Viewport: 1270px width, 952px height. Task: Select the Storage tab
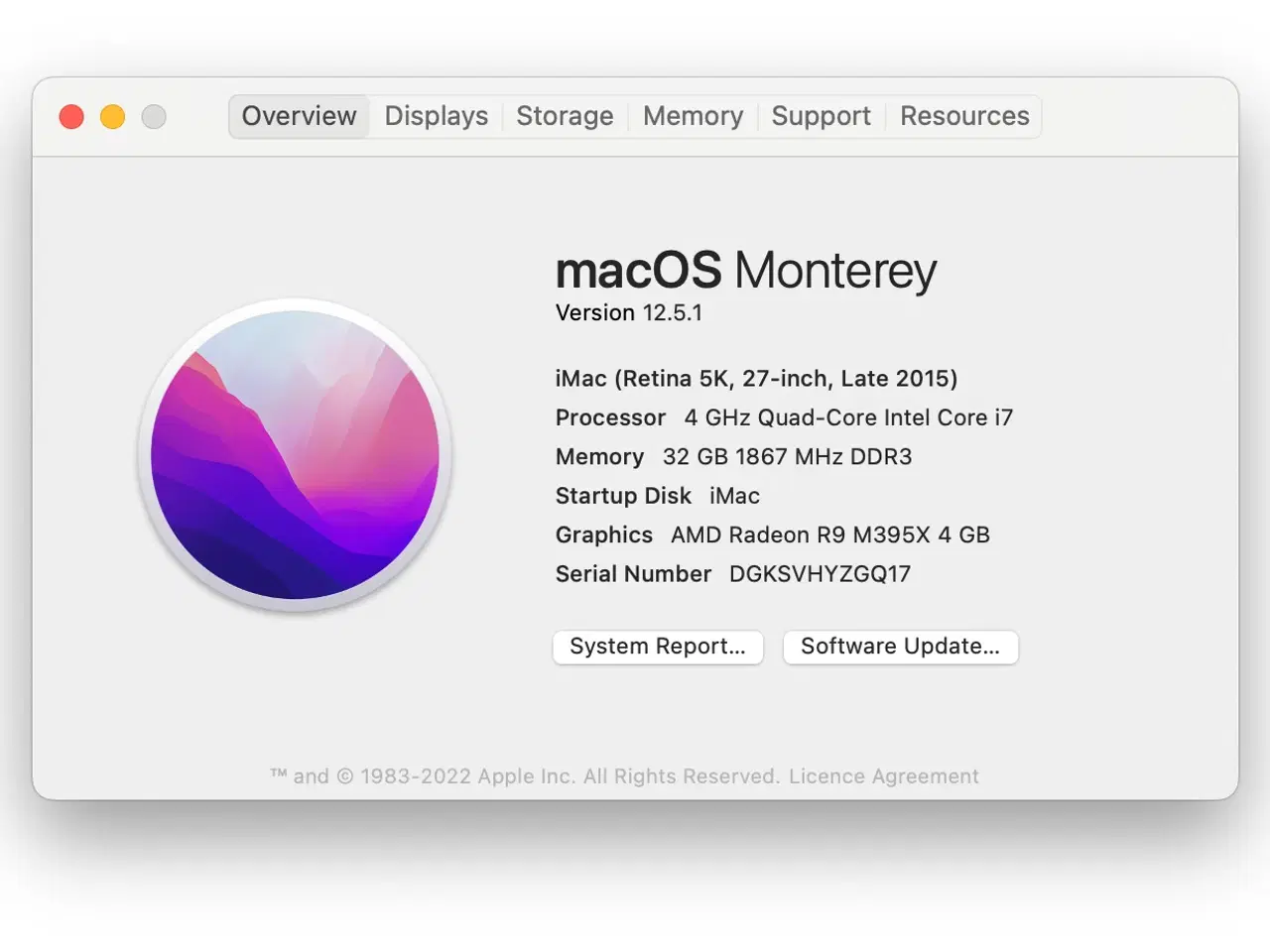point(565,116)
